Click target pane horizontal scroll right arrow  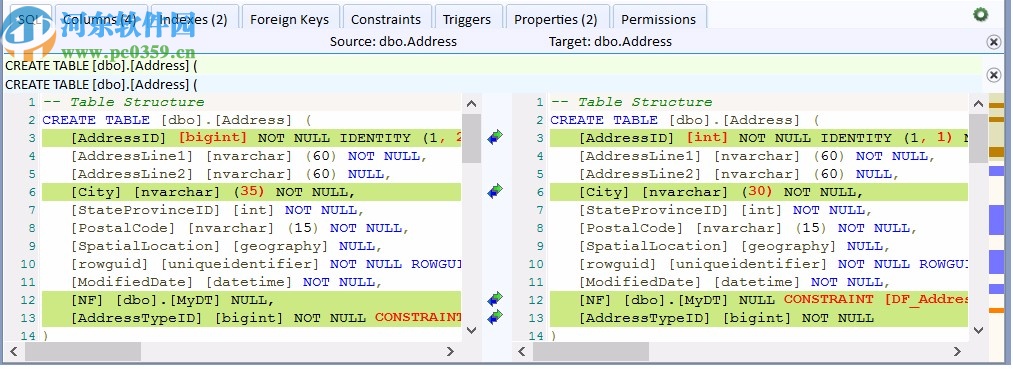957,352
